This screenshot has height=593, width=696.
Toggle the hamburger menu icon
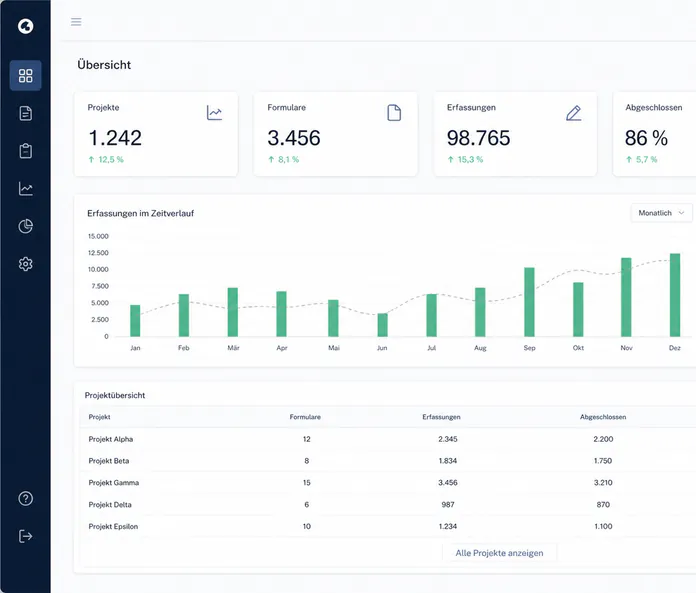(76, 22)
